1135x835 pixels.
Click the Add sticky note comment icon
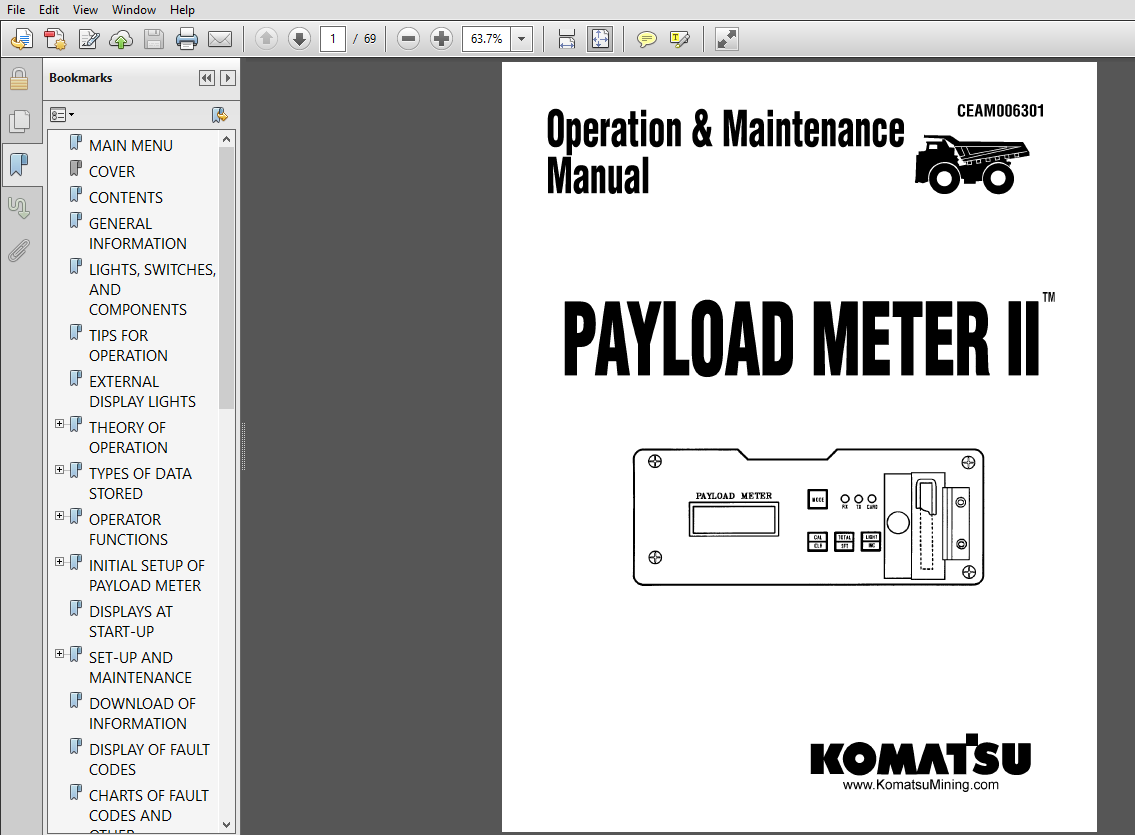(x=646, y=39)
